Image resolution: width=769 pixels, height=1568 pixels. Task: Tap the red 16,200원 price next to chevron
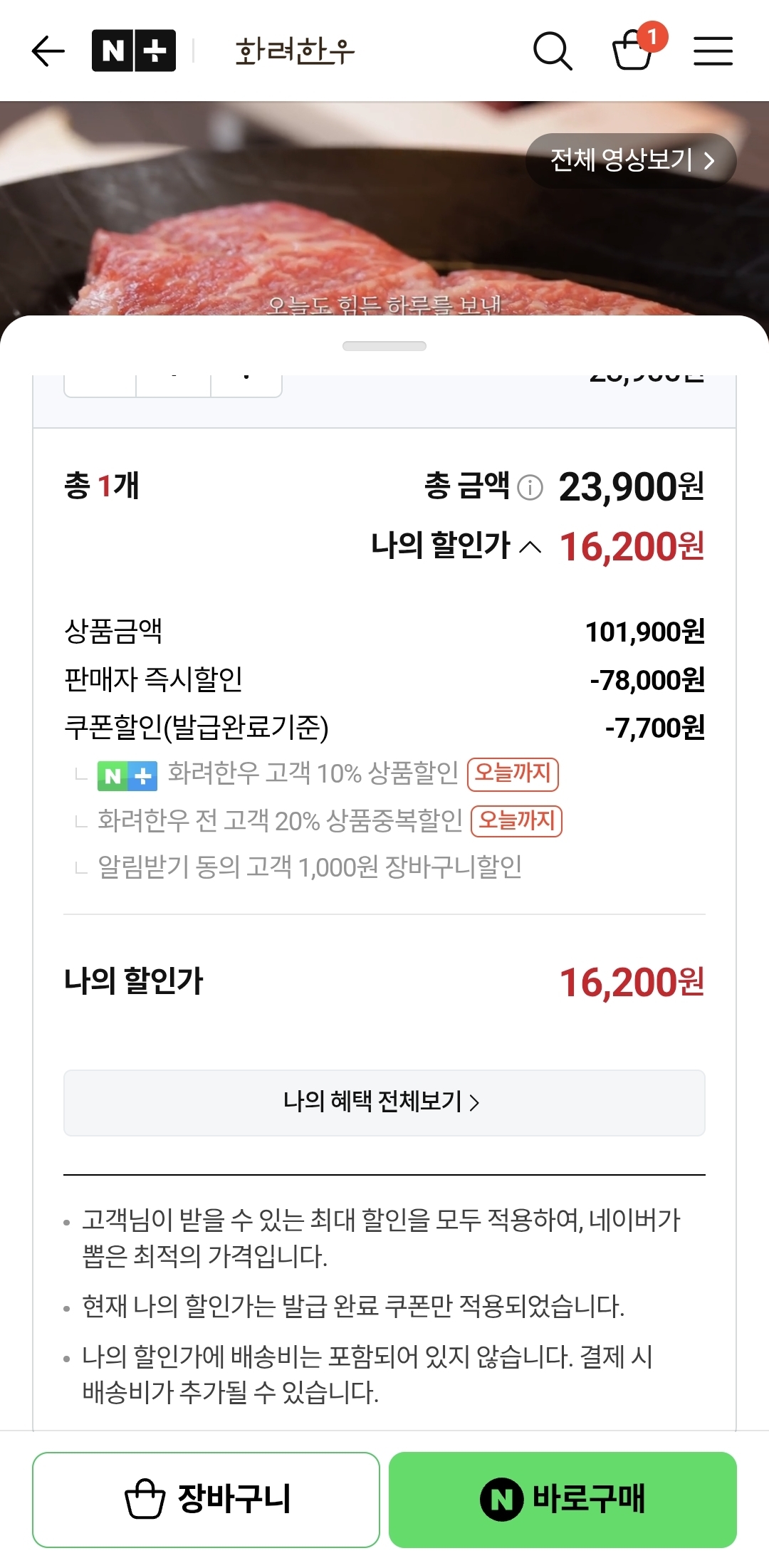632,547
